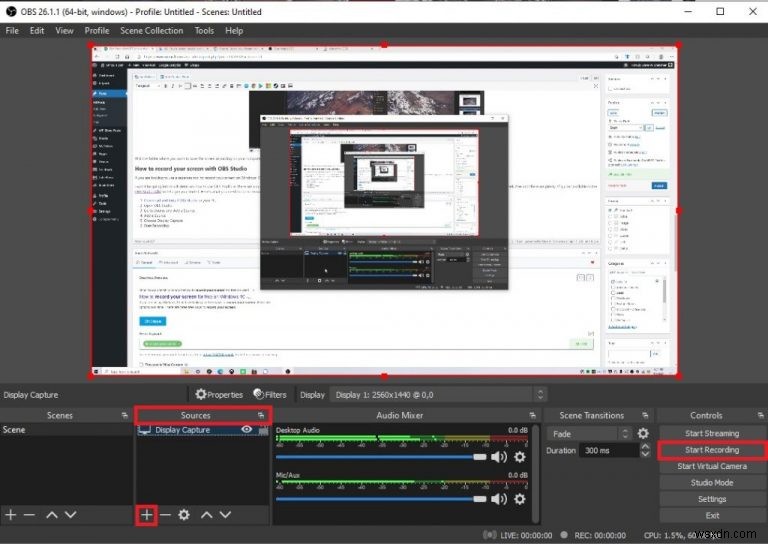Open source Properties button
Screen dimensions: 768x544
pyautogui.click(x=218, y=395)
